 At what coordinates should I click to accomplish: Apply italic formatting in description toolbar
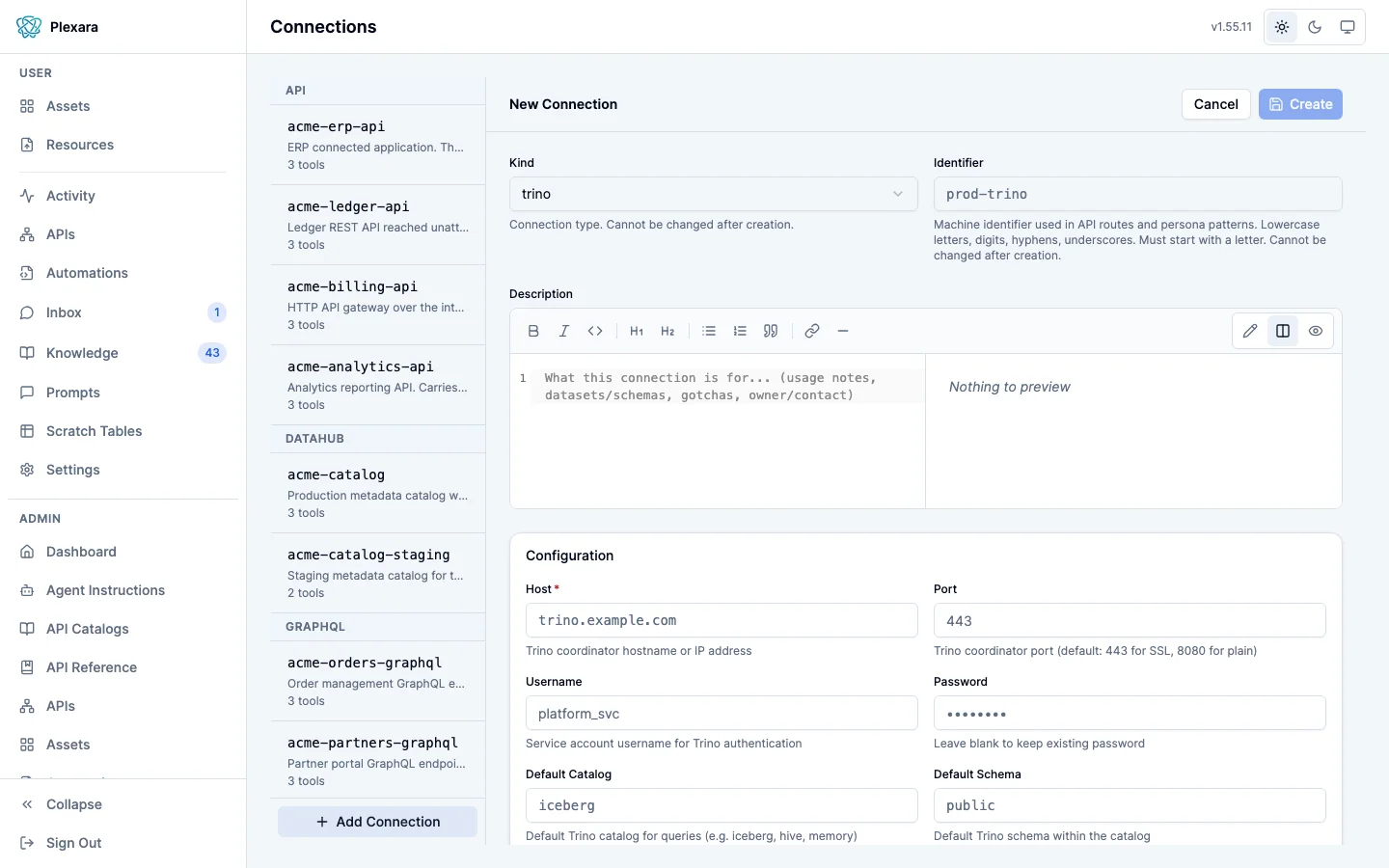[x=564, y=331]
